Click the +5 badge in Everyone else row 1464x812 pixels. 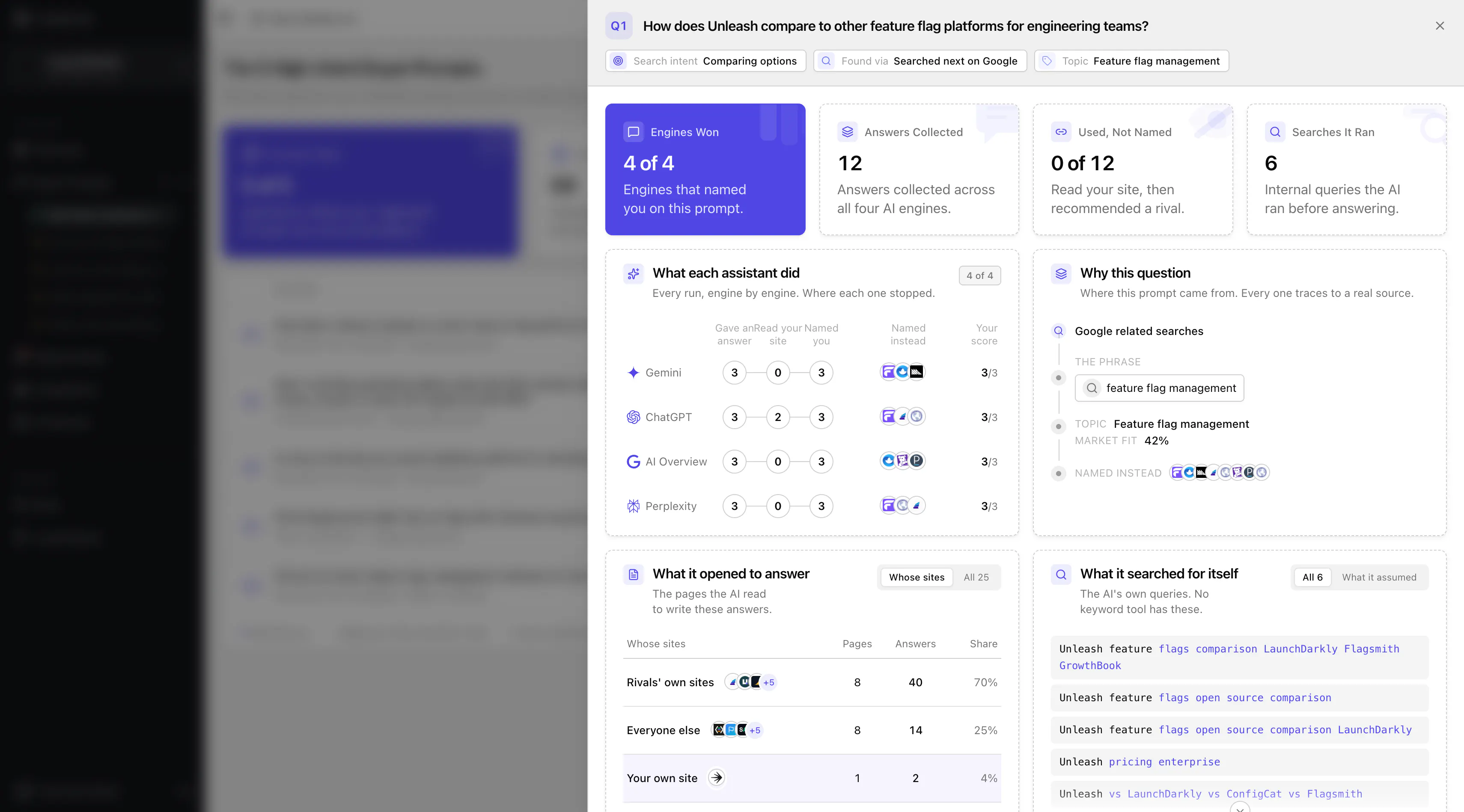(754, 730)
